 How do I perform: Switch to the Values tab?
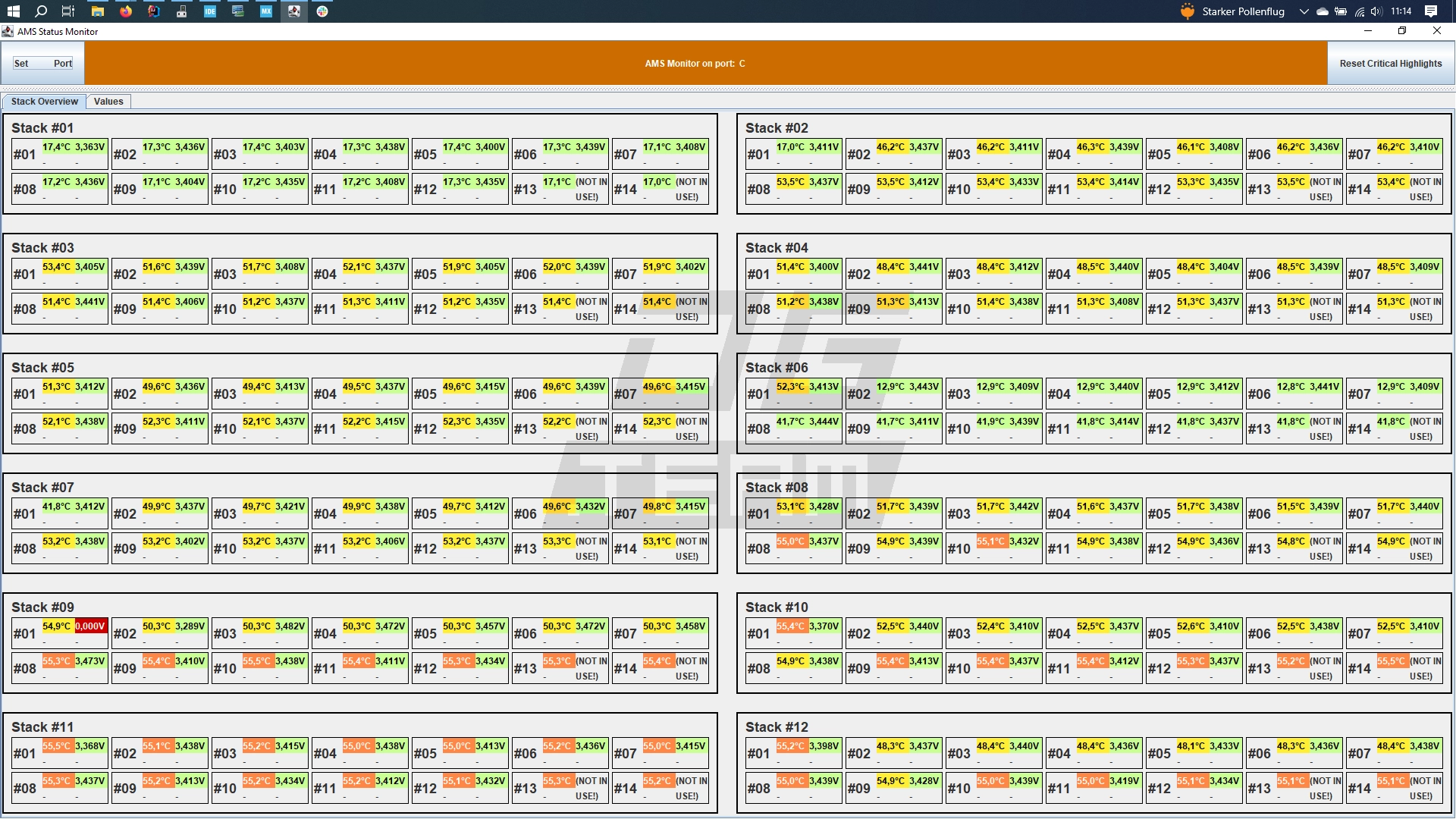click(x=108, y=101)
